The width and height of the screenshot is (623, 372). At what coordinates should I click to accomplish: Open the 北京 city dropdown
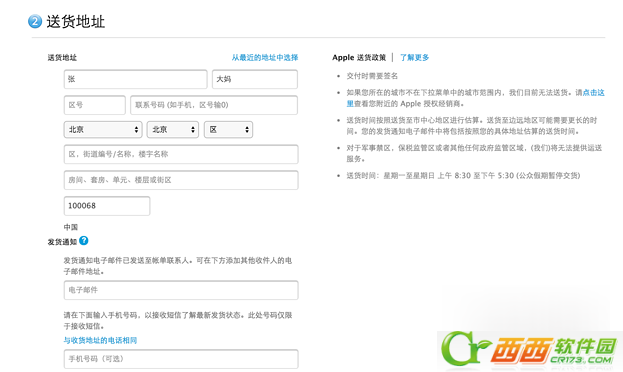[173, 130]
